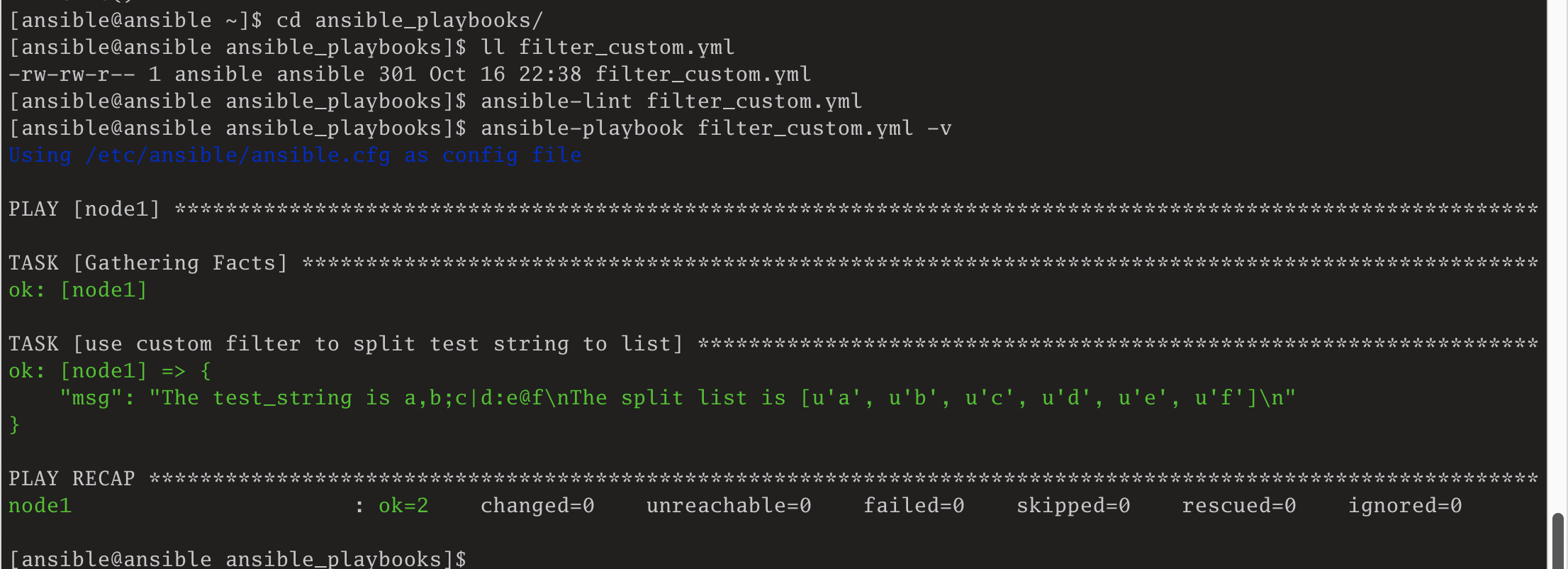Click the 'PLAY RECAP' heading

[x=72, y=479]
